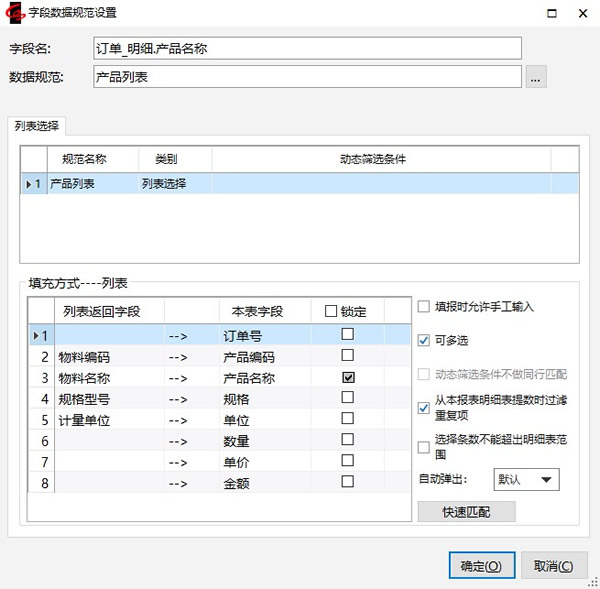Open the 自动弹出 dropdown

(526, 480)
